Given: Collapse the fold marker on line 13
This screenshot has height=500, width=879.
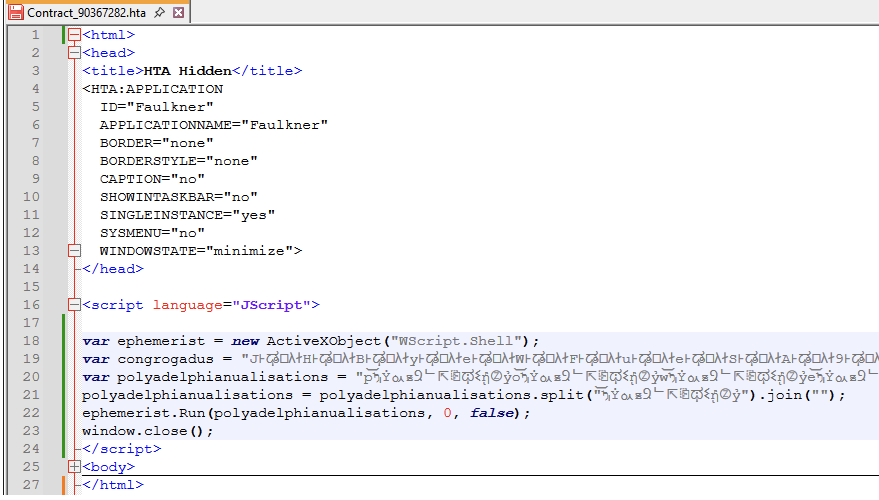Looking at the screenshot, I should [x=74, y=251].
